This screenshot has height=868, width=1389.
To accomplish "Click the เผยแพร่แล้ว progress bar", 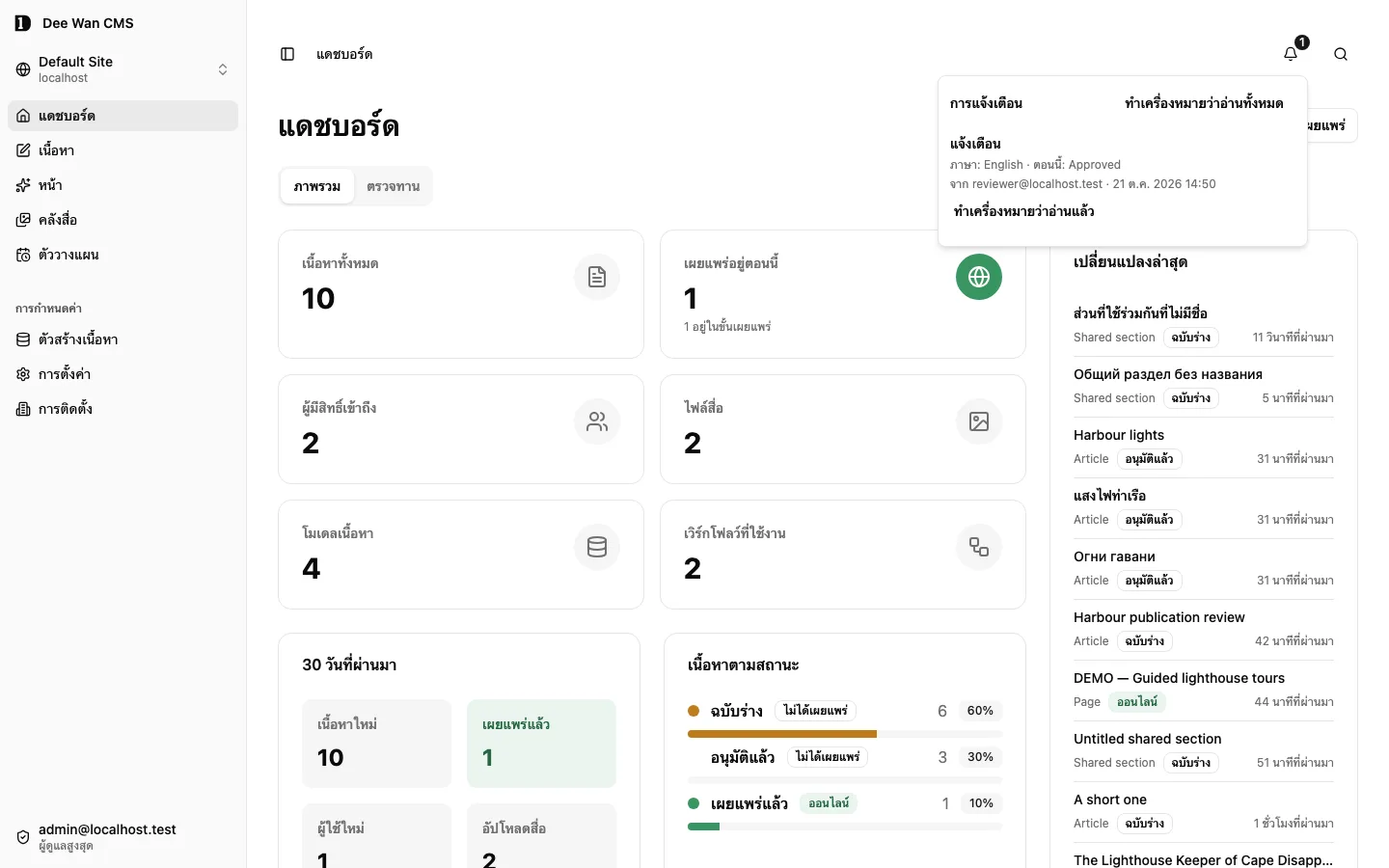I will point(845,827).
